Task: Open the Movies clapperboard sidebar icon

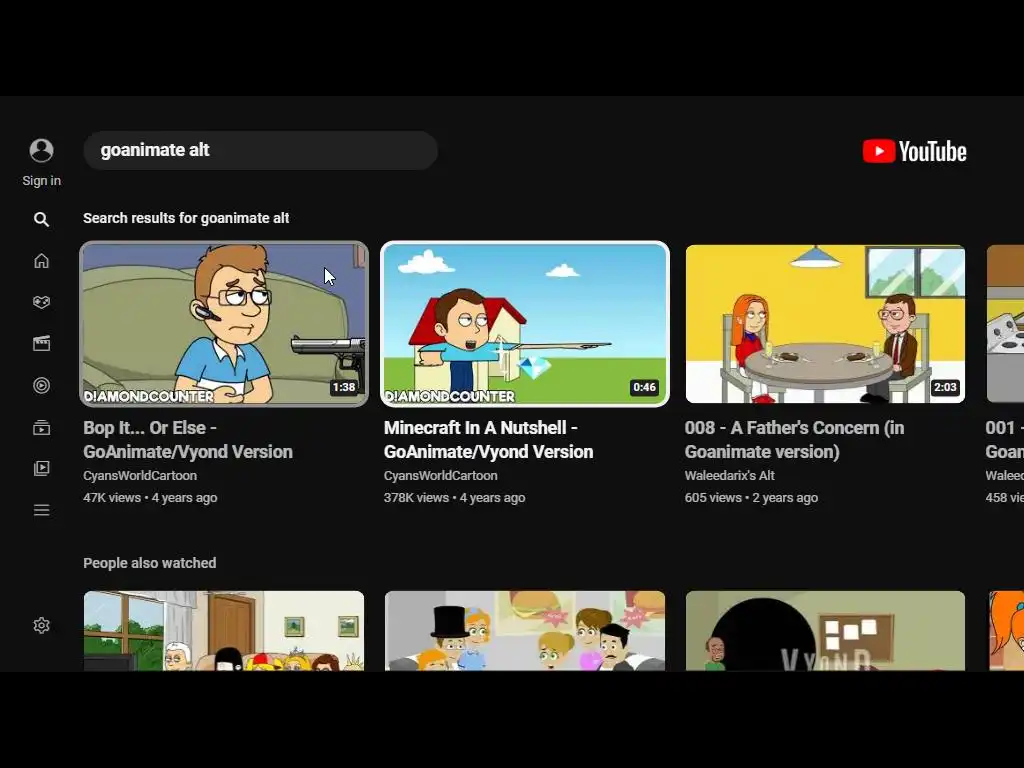Action: [x=41, y=344]
